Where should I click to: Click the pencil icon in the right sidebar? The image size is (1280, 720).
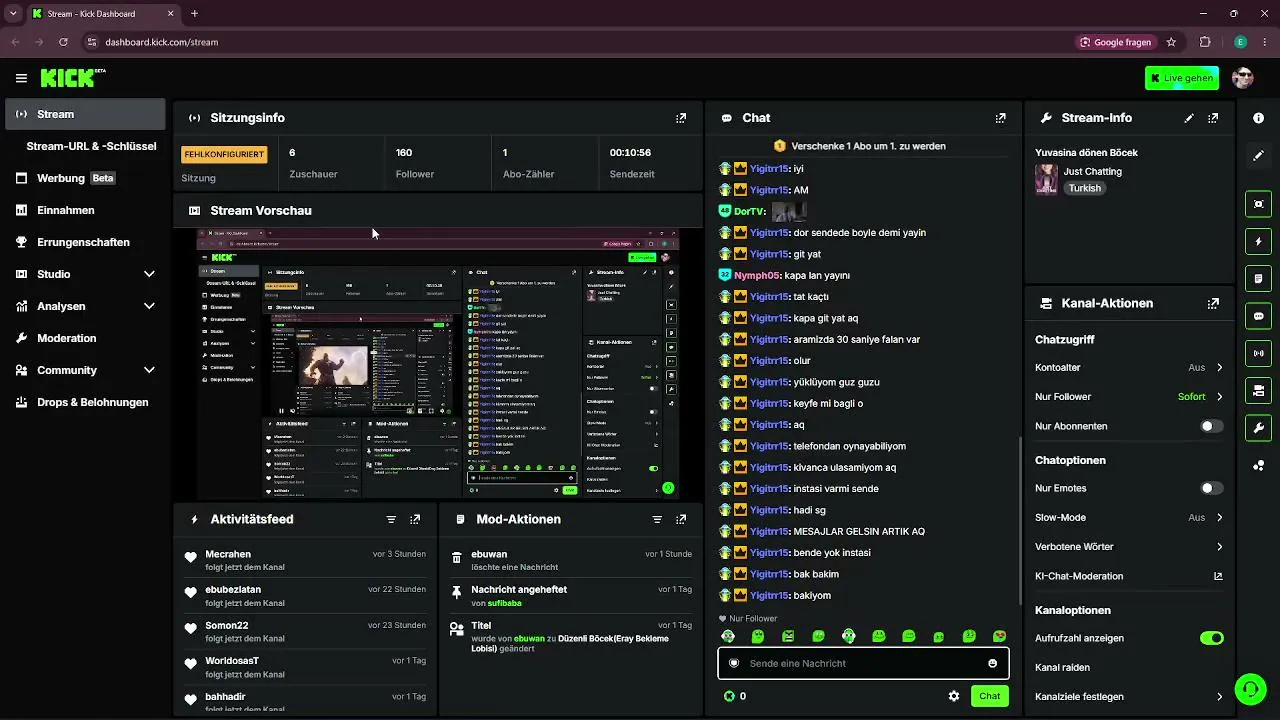pyautogui.click(x=1258, y=156)
